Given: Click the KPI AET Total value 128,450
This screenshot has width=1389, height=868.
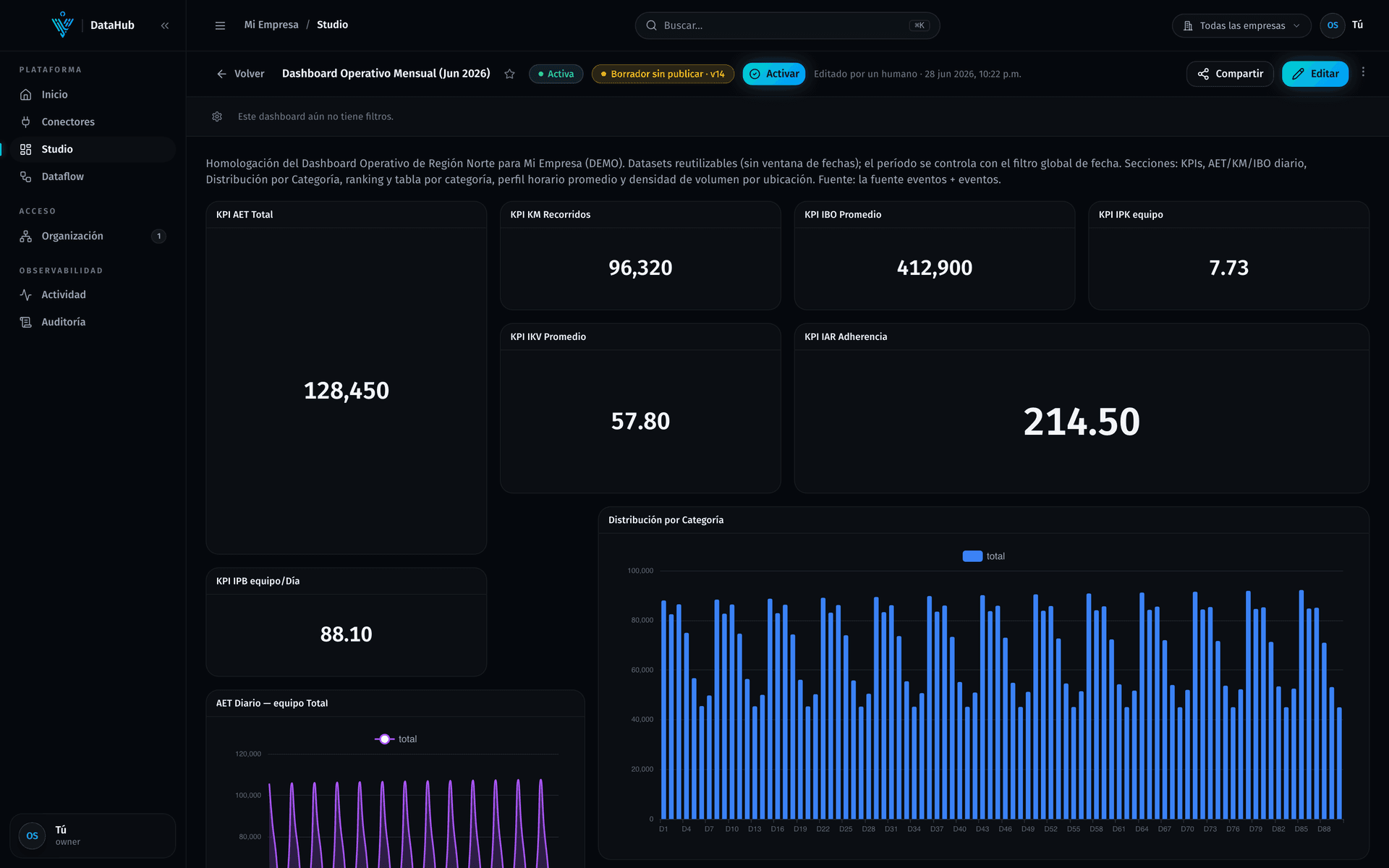Looking at the screenshot, I should tap(346, 391).
